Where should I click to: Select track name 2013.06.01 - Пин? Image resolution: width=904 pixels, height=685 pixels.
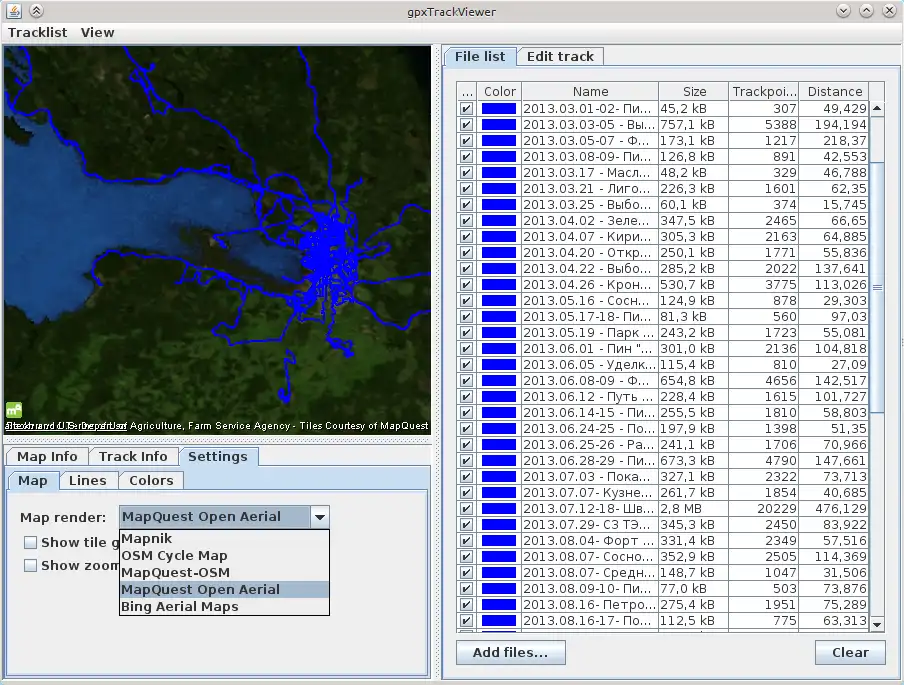click(590, 349)
